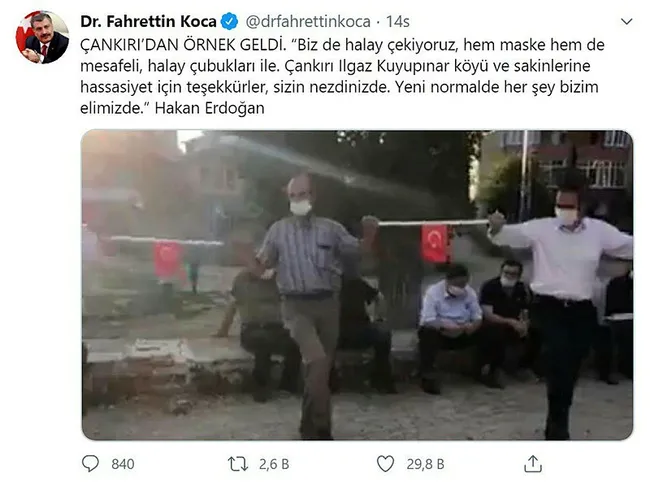Like the tweet with the heart icon
The height and width of the screenshot is (482, 650).
(385, 464)
